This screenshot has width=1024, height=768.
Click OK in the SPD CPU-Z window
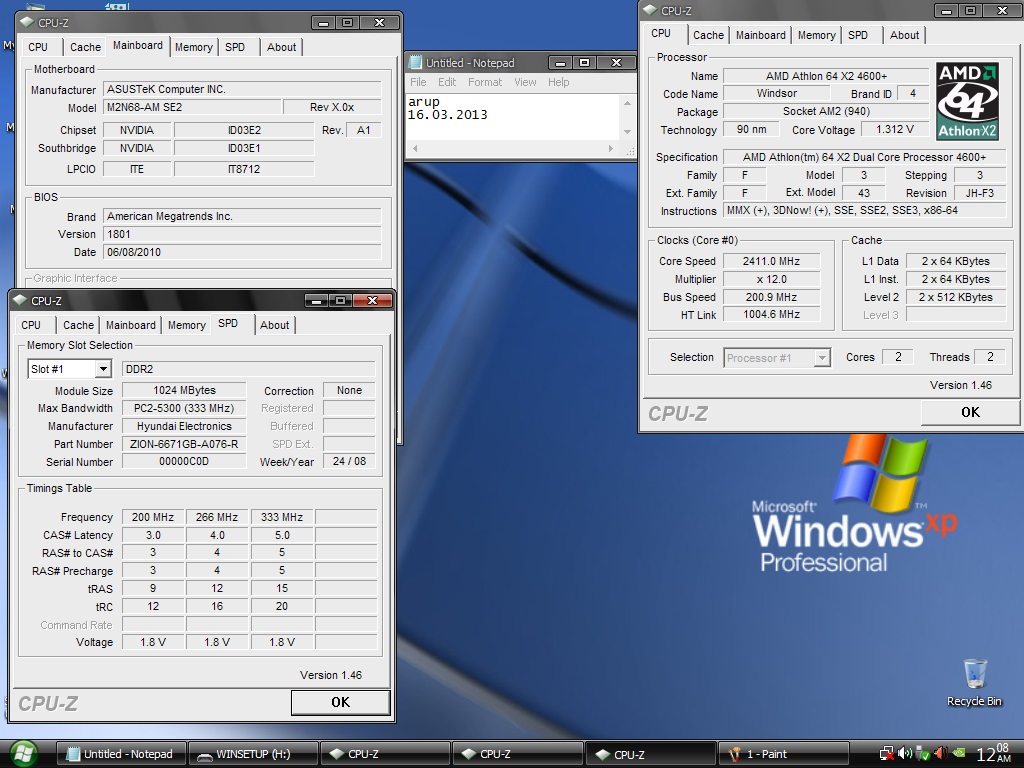coord(340,703)
